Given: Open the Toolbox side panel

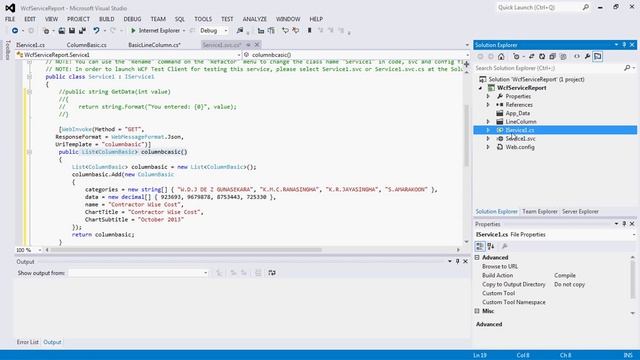Looking at the screenshot, I should pos(7,50).
